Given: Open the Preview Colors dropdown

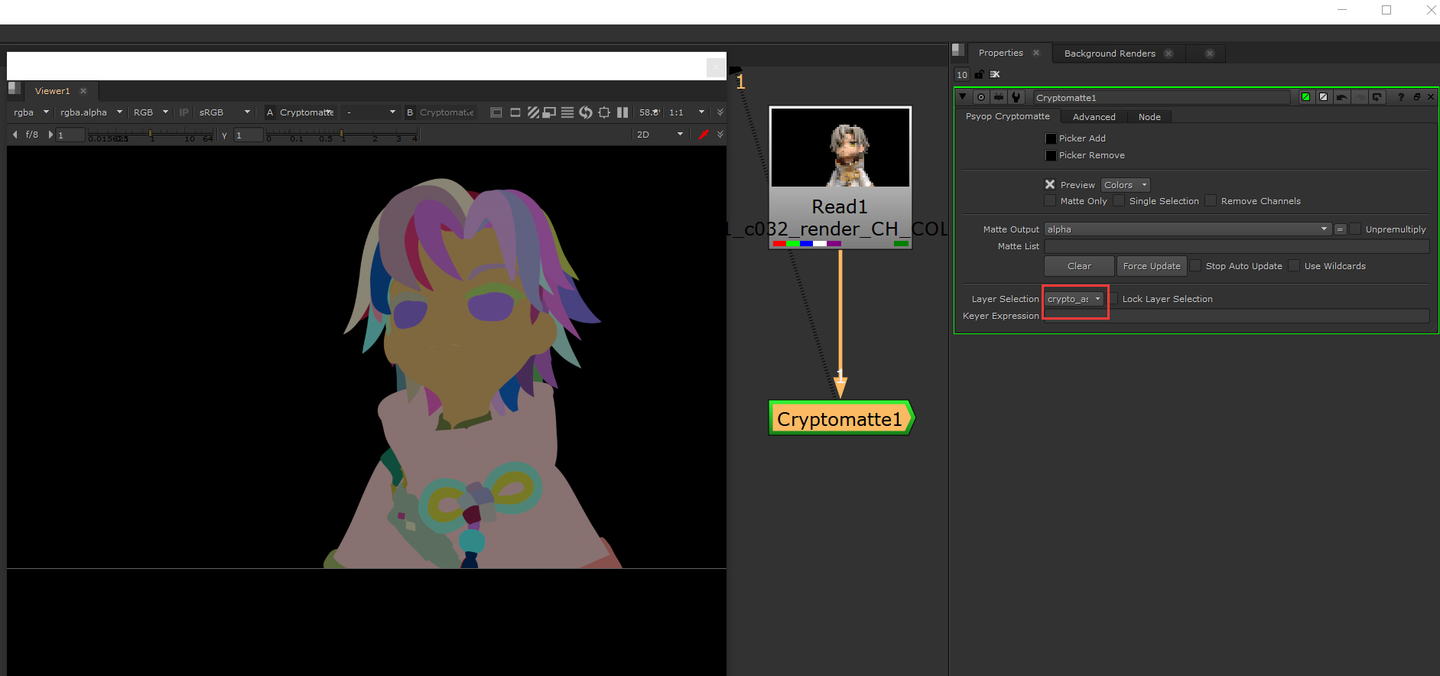Looking at the screenshot, I should [1125, 184].
